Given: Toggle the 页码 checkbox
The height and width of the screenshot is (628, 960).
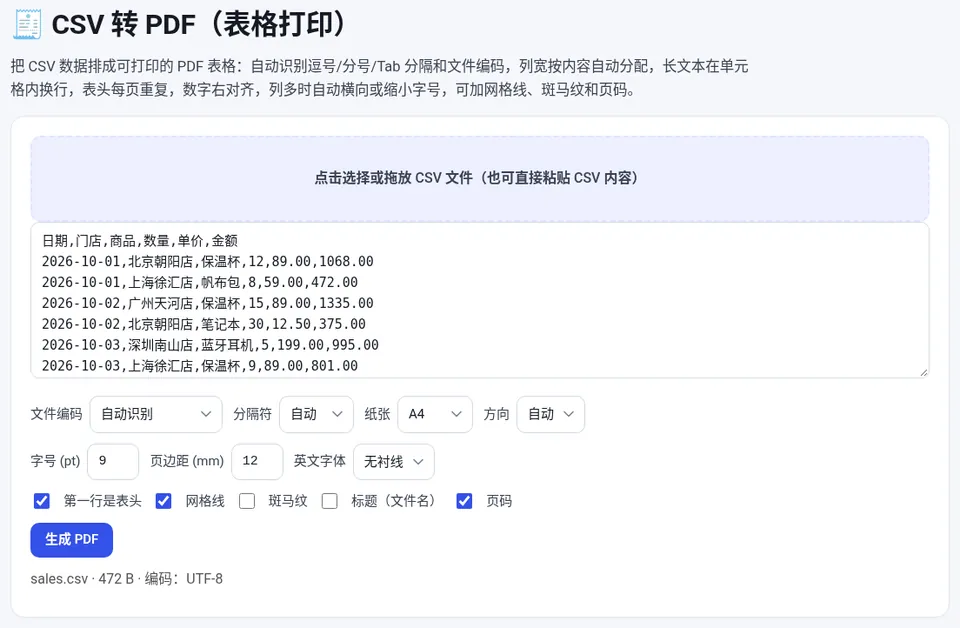Looking at the screenshot, I should coord(465,501).
